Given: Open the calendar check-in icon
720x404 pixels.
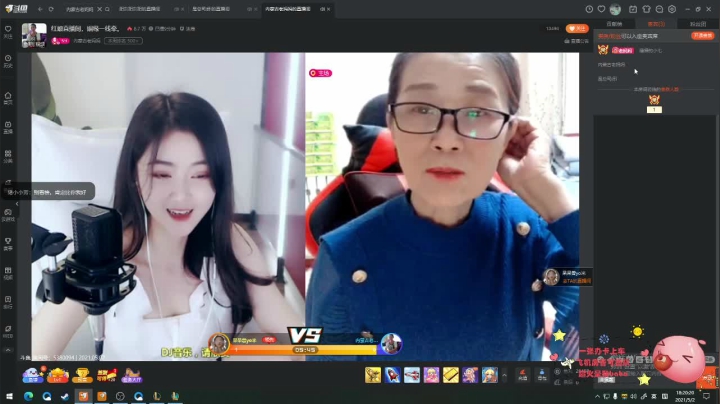Looking at the screenshot, I should click(x=633, y=9).
